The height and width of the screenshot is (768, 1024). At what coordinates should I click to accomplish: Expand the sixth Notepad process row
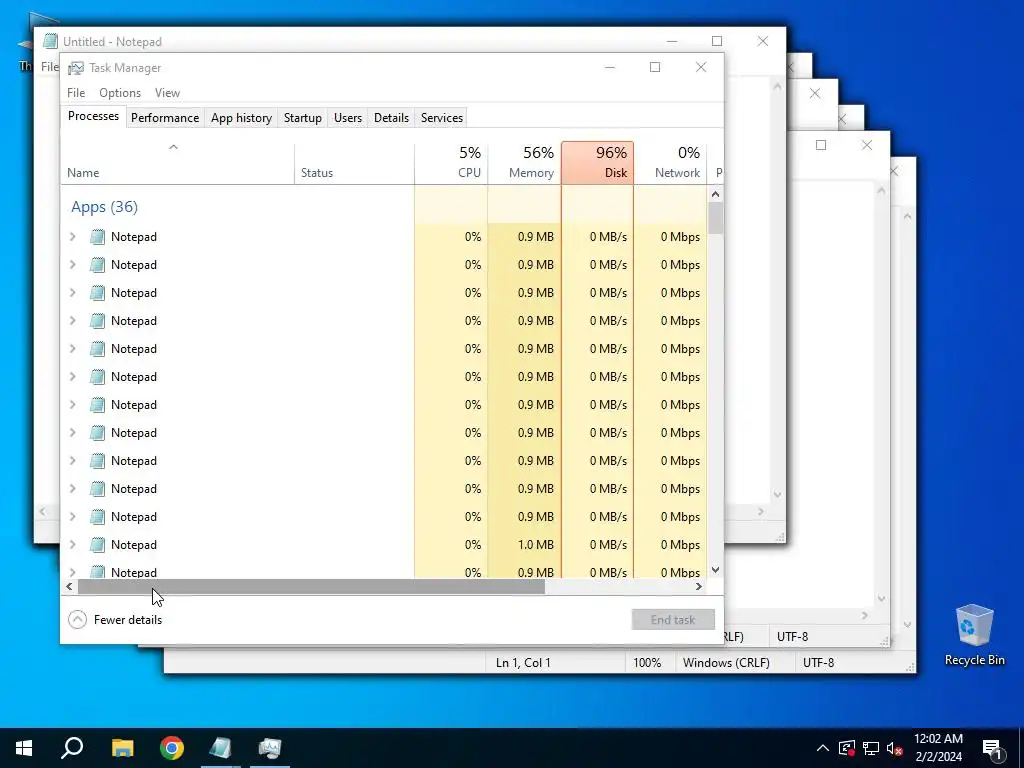tap(72, 377)
